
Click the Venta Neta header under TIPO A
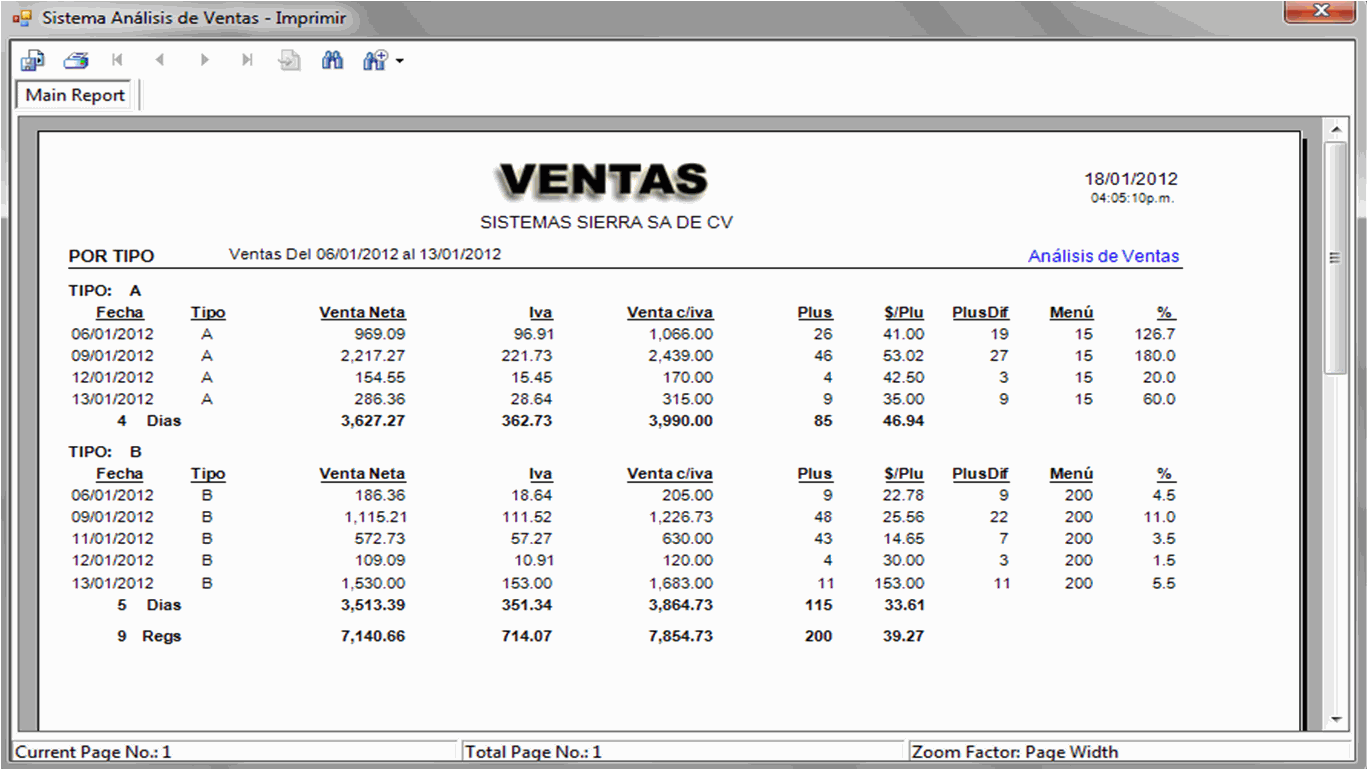[362, 312]
